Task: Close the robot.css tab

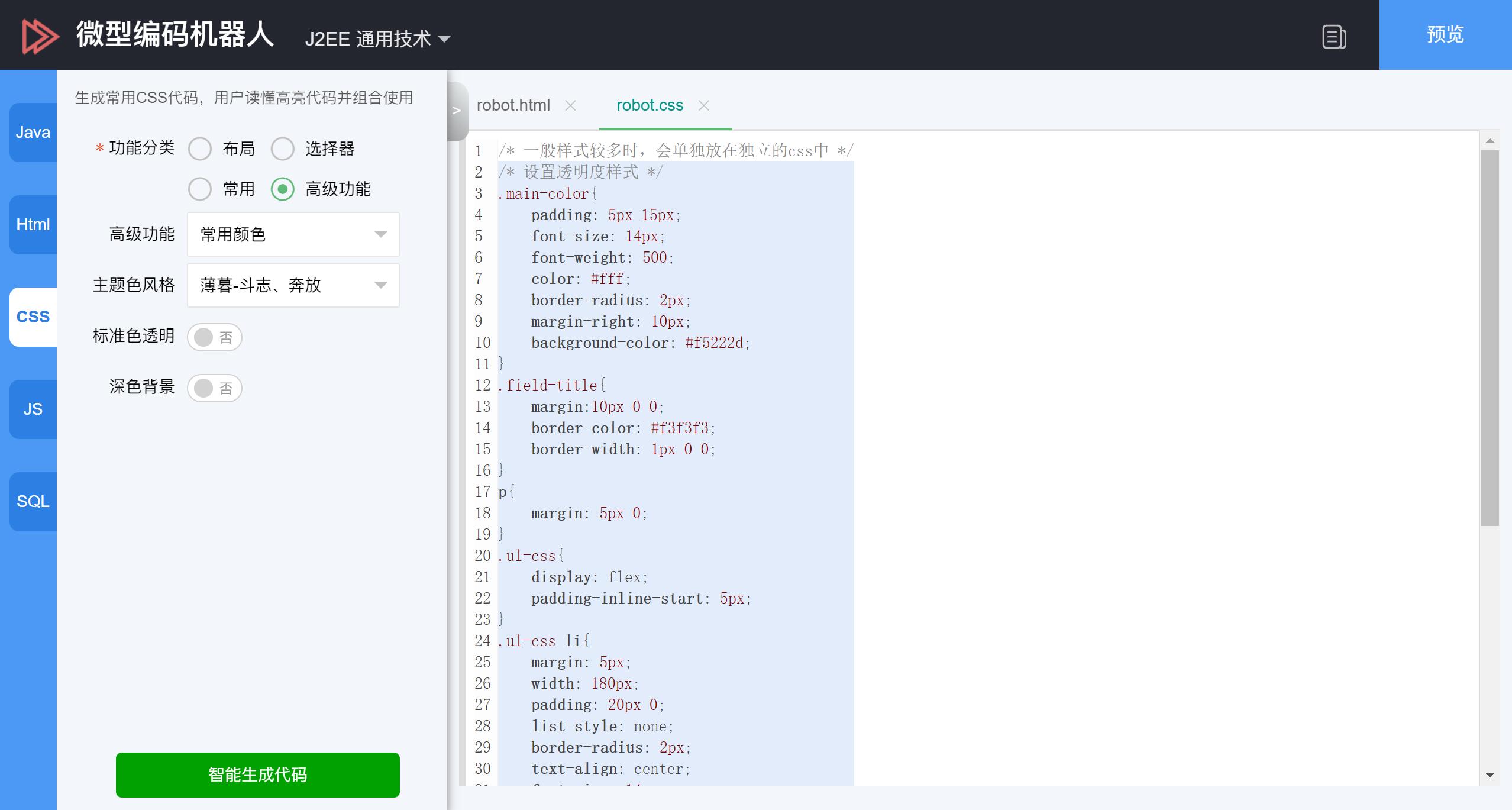Action: coord(703,105)
